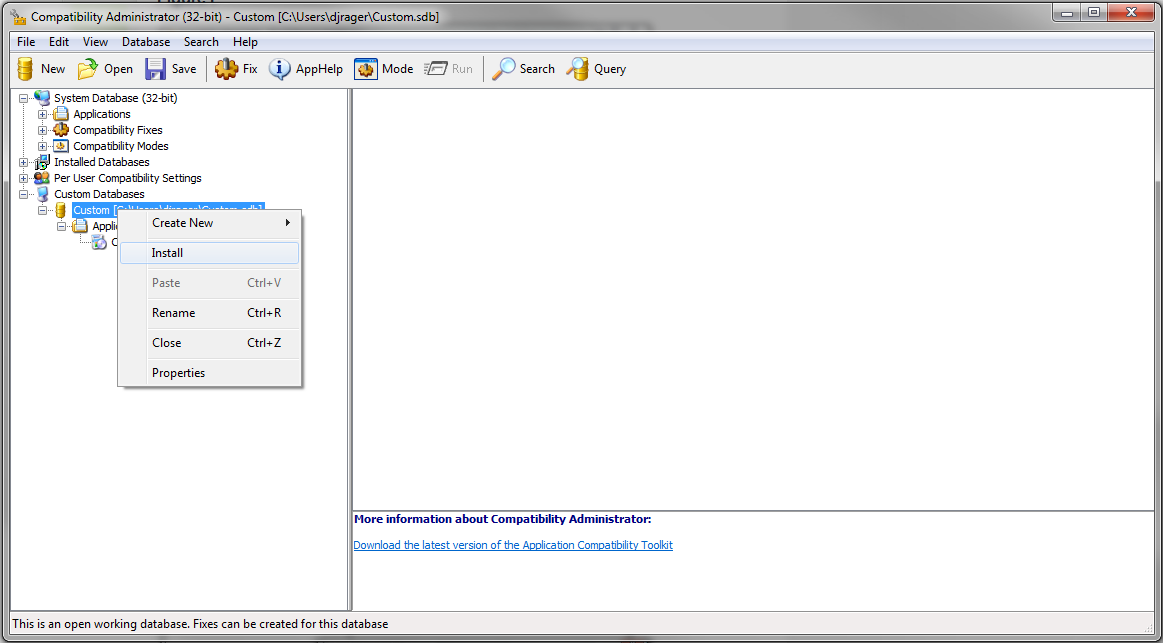The width and height of the screenshot is (1163, 643).
Task: Open the Edit menu
Action: (59, 42)
